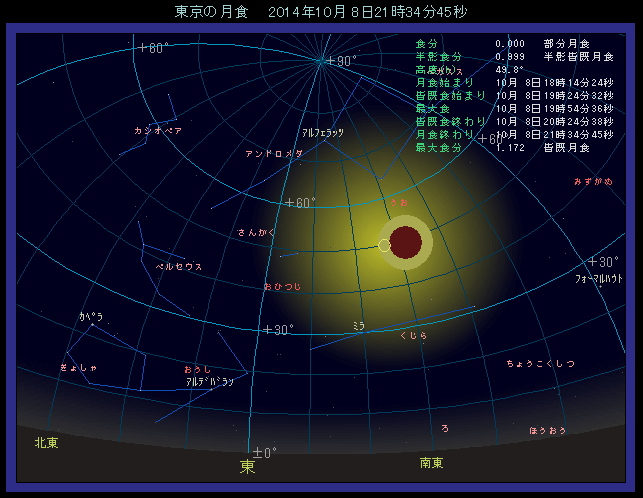Image resolution: width=643 pixels, height=498 pixels.
Task: Select the くじら constellation label
Action: click(413, 336)
